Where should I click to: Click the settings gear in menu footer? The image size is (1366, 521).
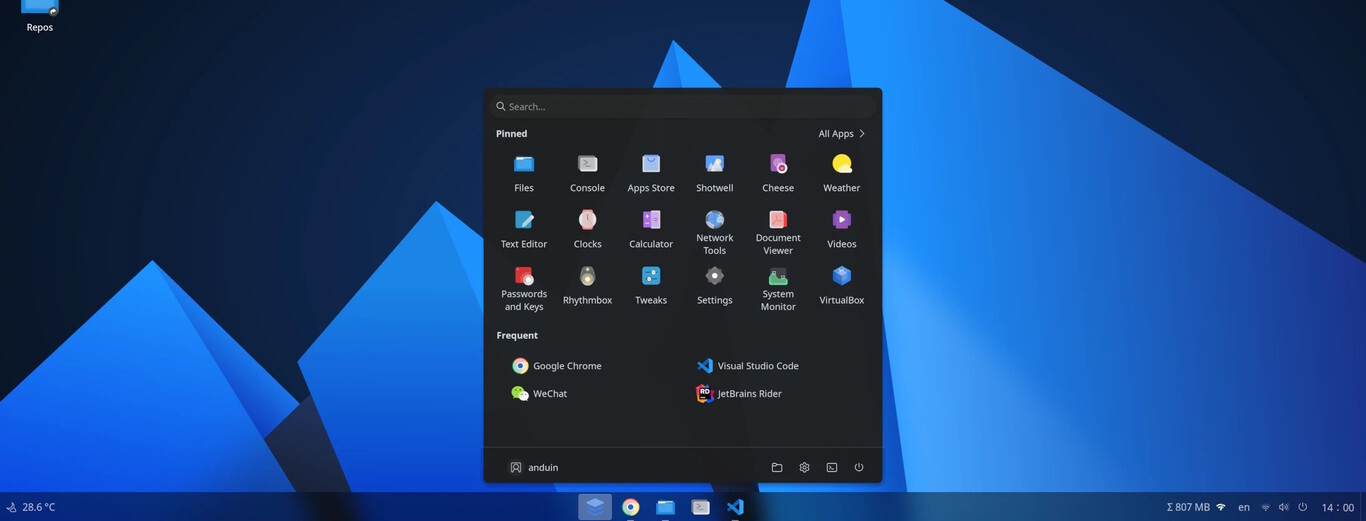804,467
